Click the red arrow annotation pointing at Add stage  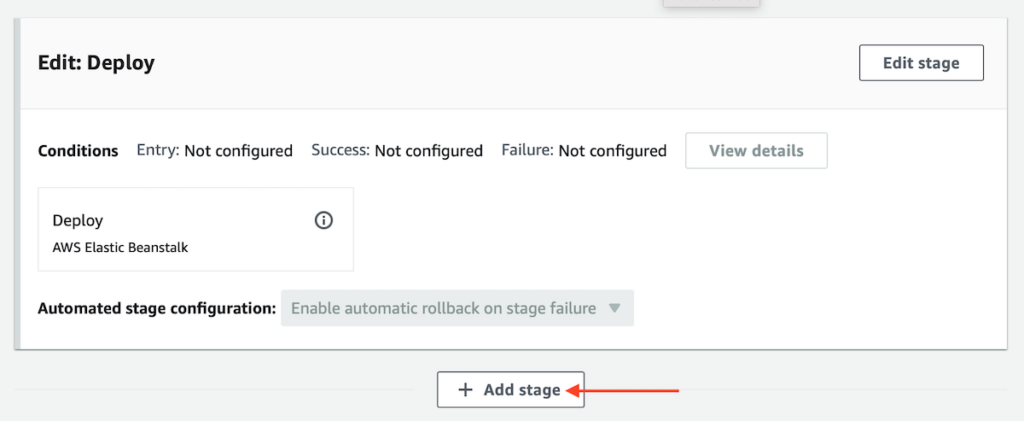[x=622, y=390]
